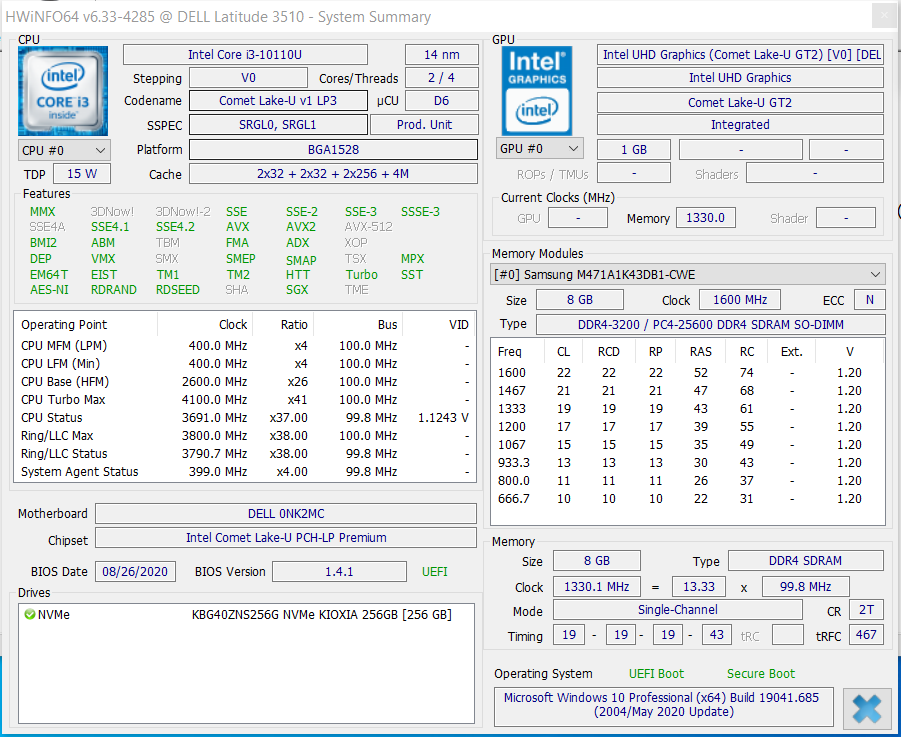This screenshot has height=737, width=901.
Task: Click the CPU Turbo Max operating point row
Action: (x=245, y=400)
